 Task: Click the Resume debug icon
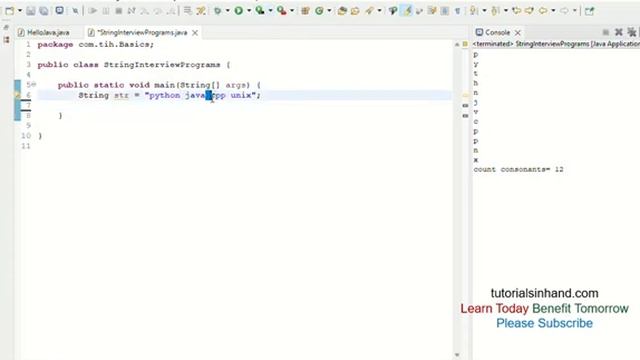(x=93, y=11)
